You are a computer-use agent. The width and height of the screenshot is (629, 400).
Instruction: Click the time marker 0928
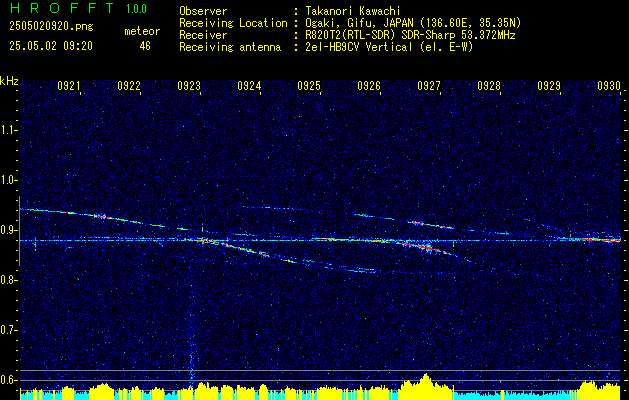[x=489, y=85]
